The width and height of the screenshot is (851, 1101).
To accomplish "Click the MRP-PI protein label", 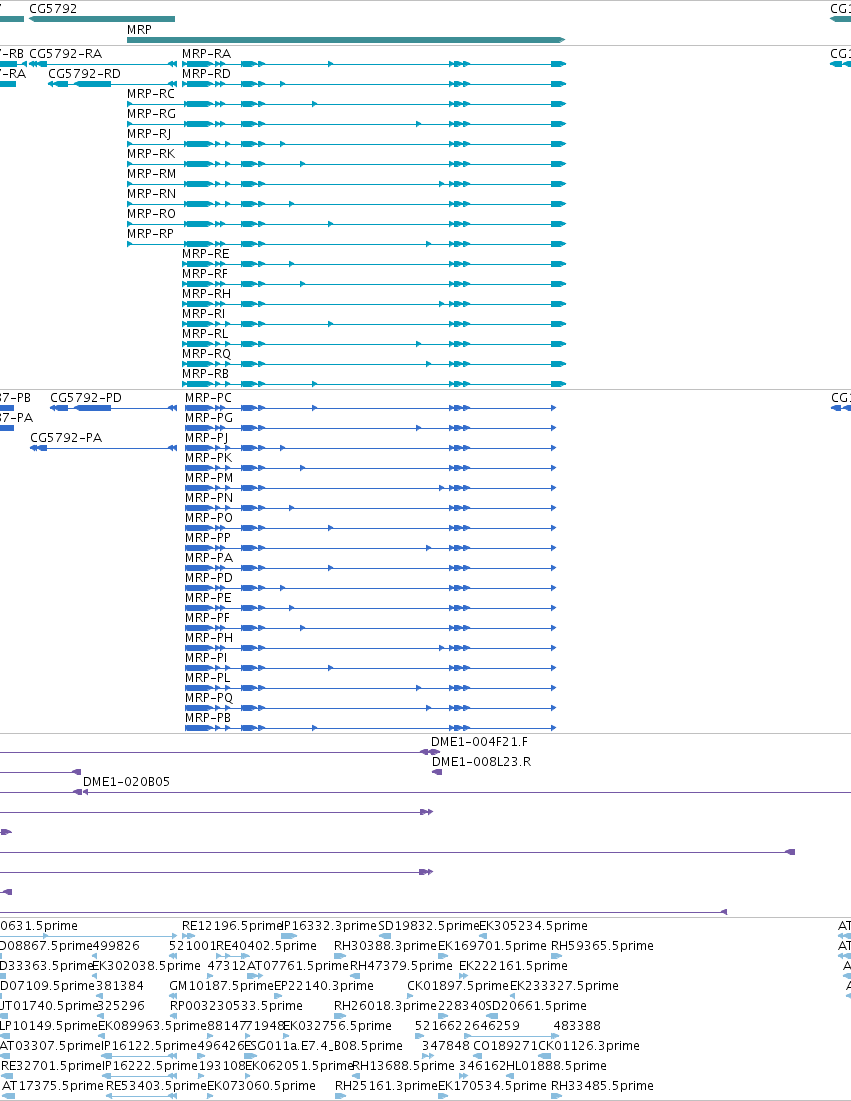I will click(206, 658).
